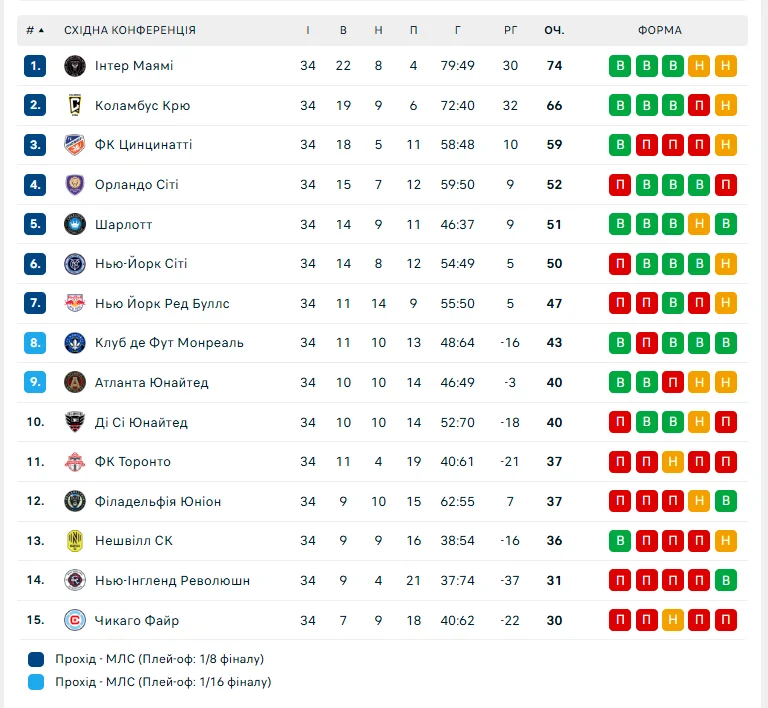
Task: Sort table by the # rank column
Action: tap(35, 30)
